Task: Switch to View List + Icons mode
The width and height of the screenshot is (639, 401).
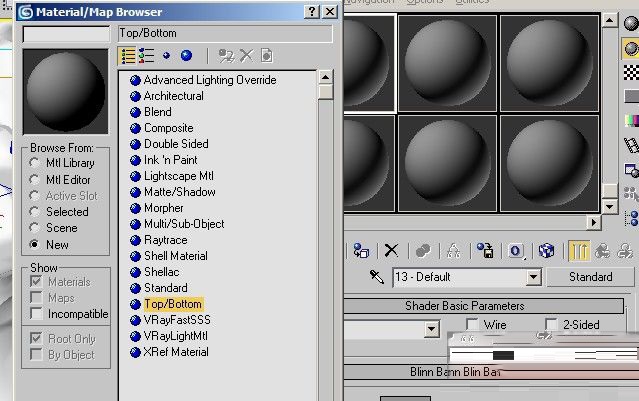Action: (146, 56)
